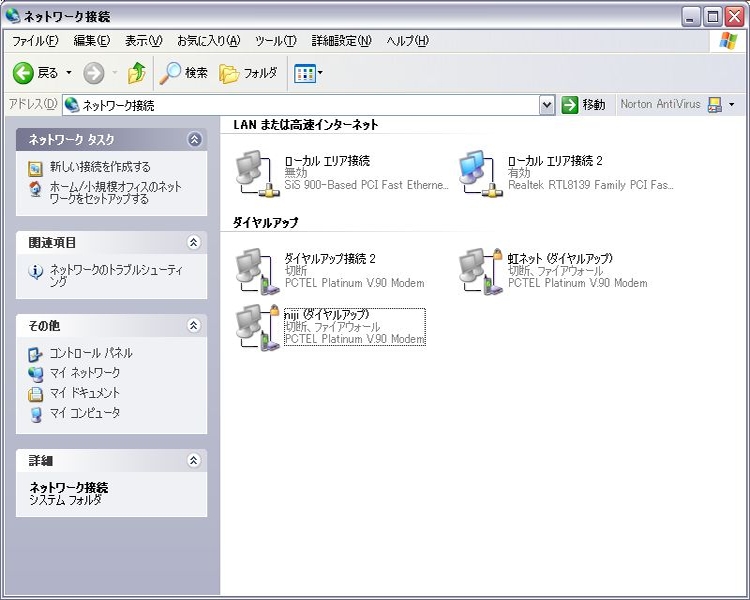
Task: Collapse the その他 panel
Action: [x=194, y=326]
